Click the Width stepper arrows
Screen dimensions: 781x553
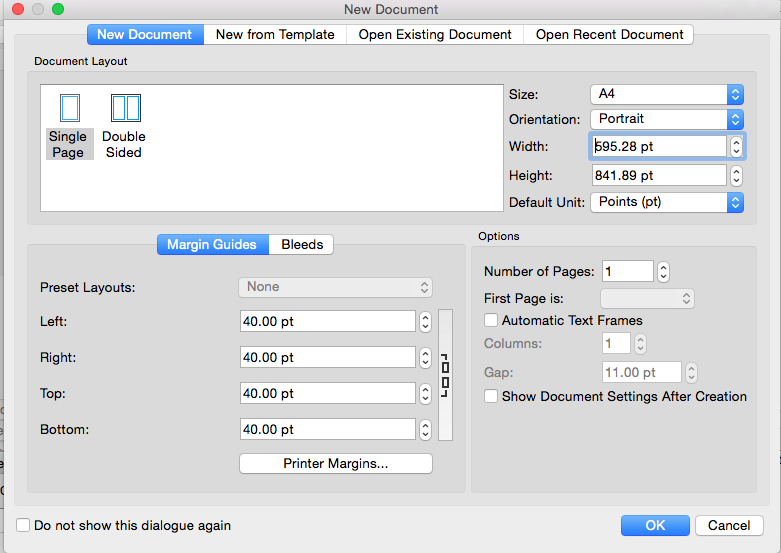[x=736, y=147]
